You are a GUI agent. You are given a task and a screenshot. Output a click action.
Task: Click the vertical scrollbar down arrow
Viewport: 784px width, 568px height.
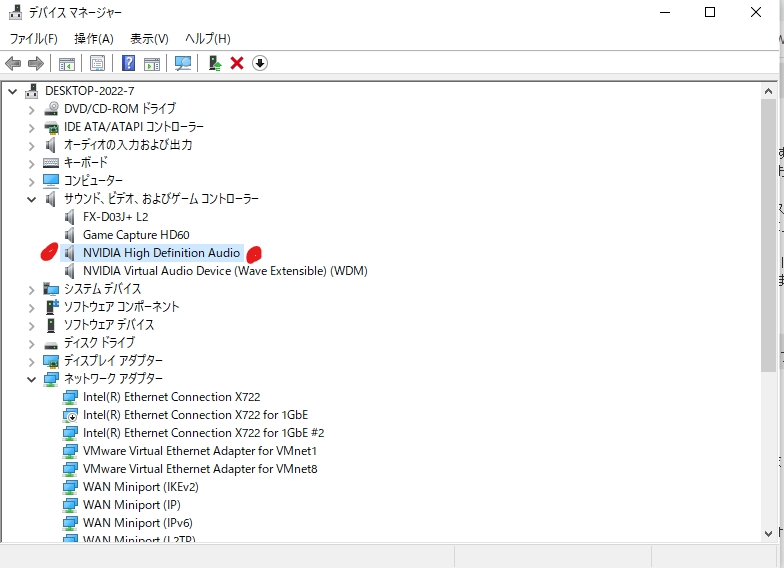[768, 534]
